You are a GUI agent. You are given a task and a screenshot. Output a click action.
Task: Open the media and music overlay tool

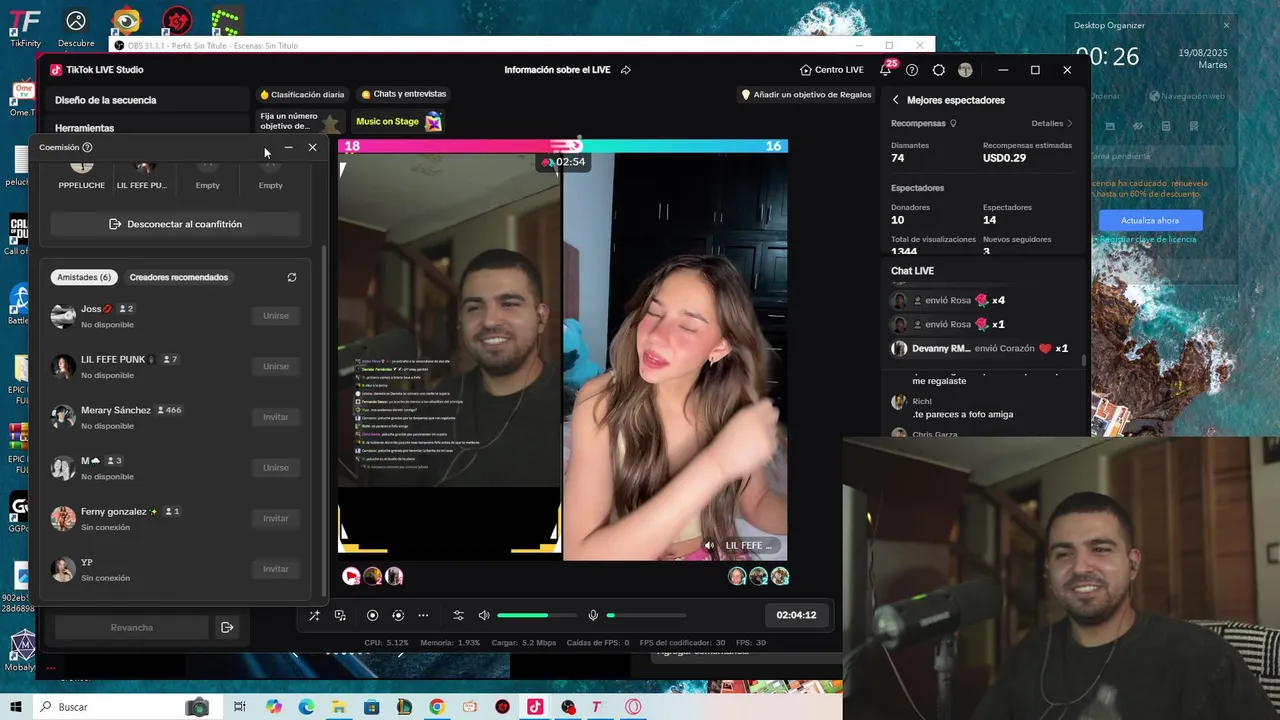click(x=340, y=616)
